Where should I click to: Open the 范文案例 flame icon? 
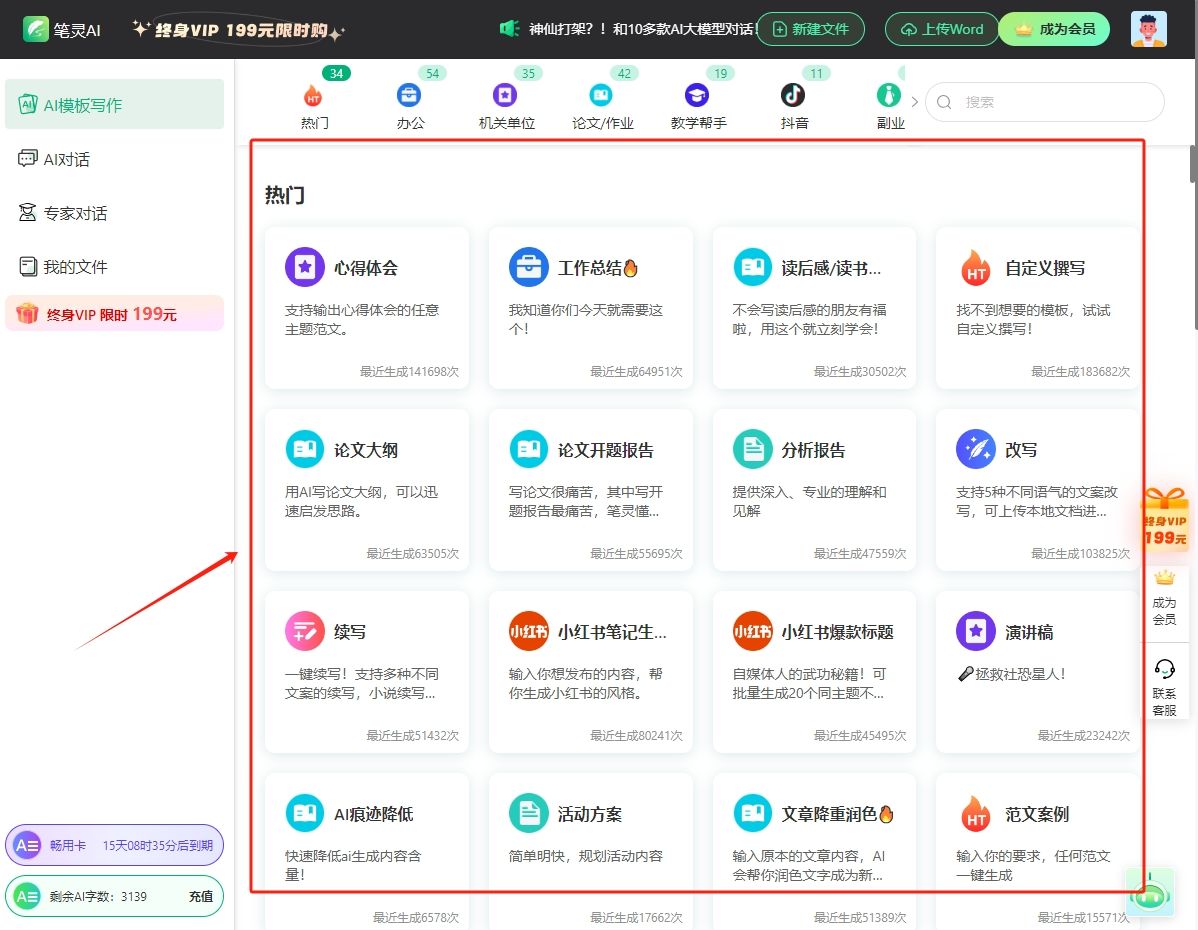[976, 814]
